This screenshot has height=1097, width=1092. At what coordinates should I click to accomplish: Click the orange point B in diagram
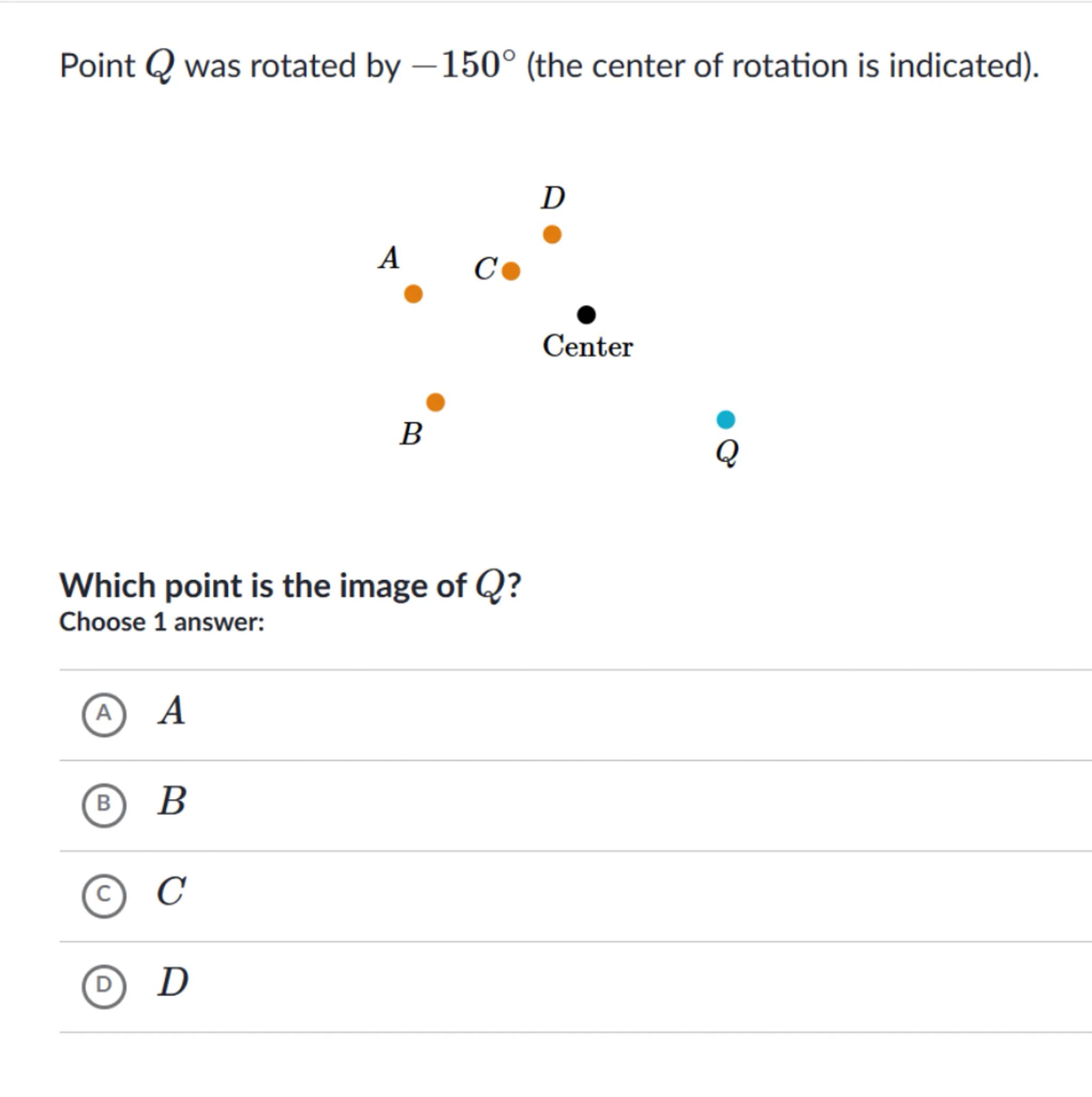tap(435, 402)
